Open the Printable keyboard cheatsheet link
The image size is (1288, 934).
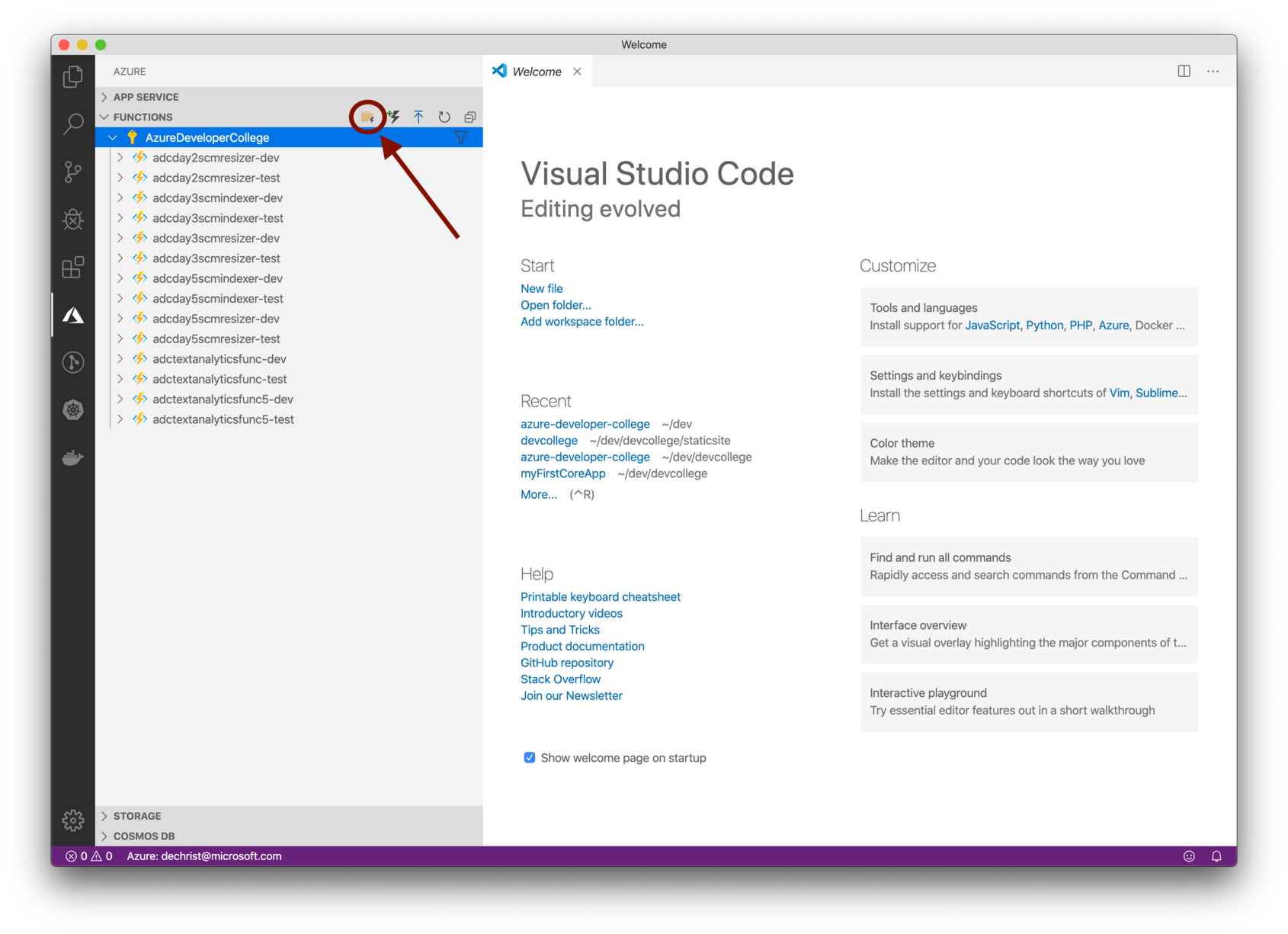600,597
